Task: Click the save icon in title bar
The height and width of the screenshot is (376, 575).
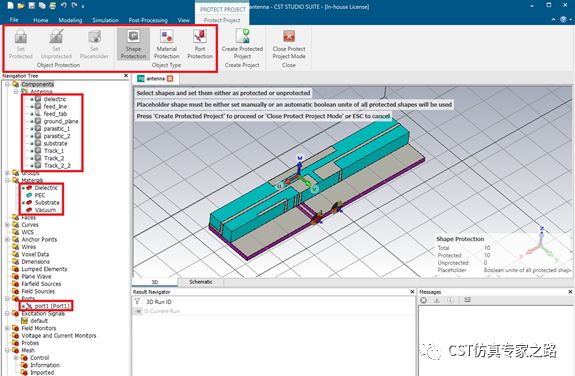Action: click(32, 6)
